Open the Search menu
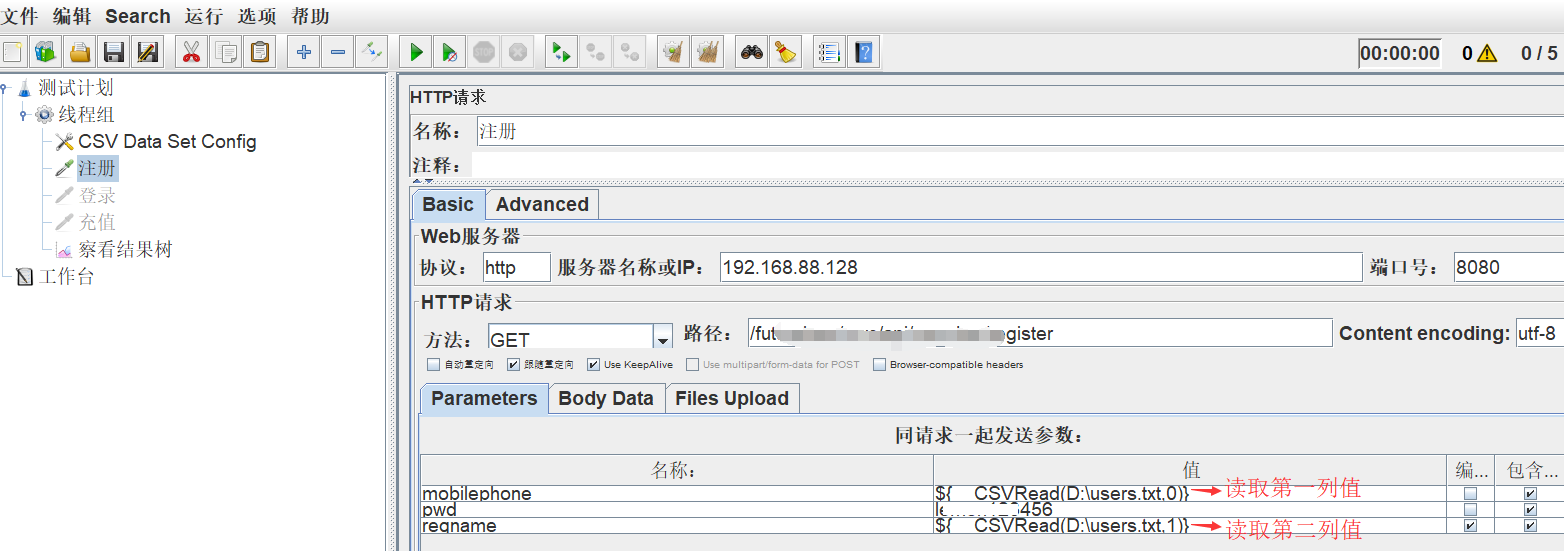This screenshot has width=1564, height=551. point(138,16)
